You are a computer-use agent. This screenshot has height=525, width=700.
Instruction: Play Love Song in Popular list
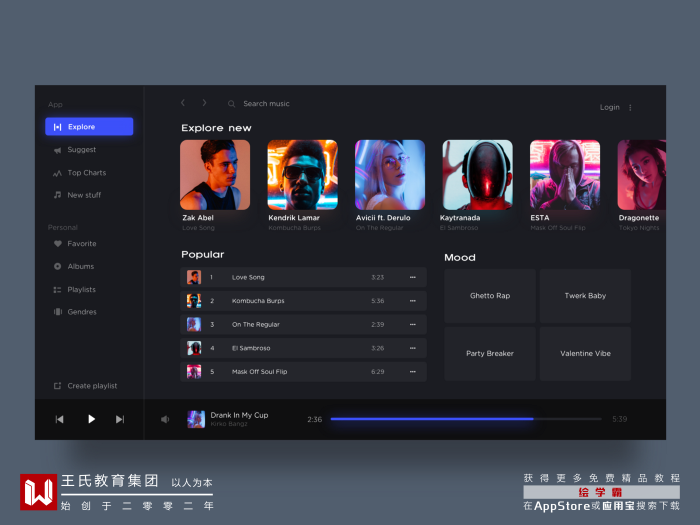point(303,277)
